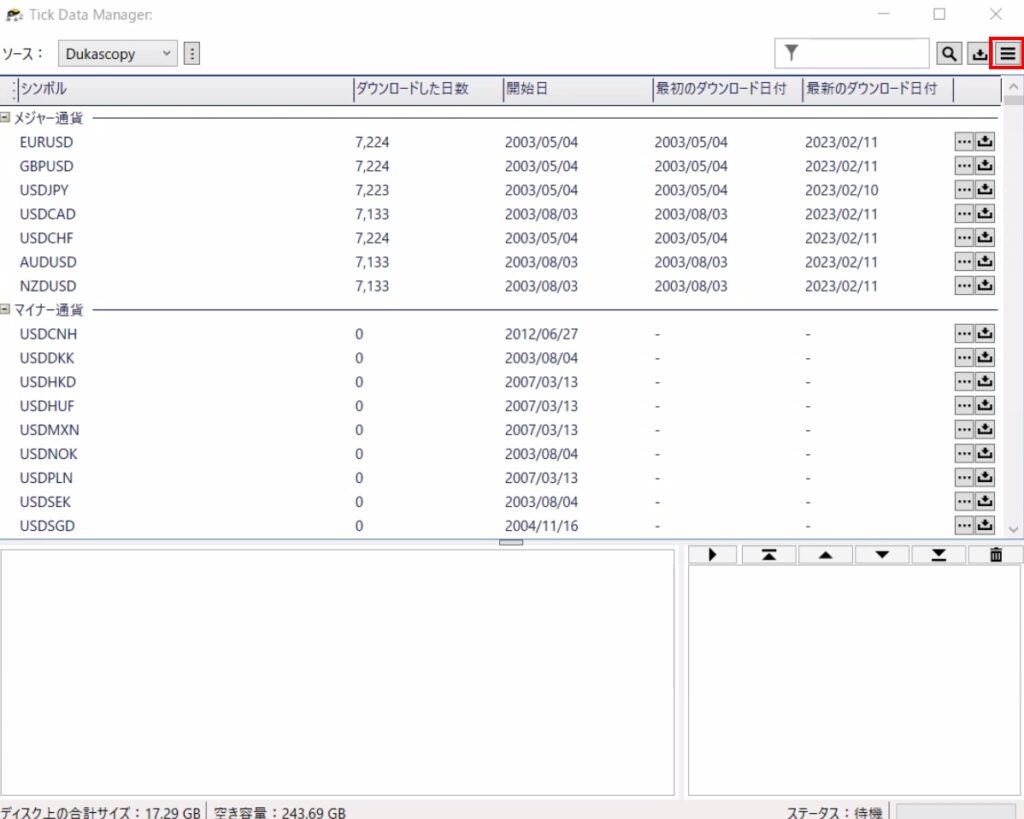Click the horizontal splitter handle below the list
The image size is (1024, 819).
511,542
